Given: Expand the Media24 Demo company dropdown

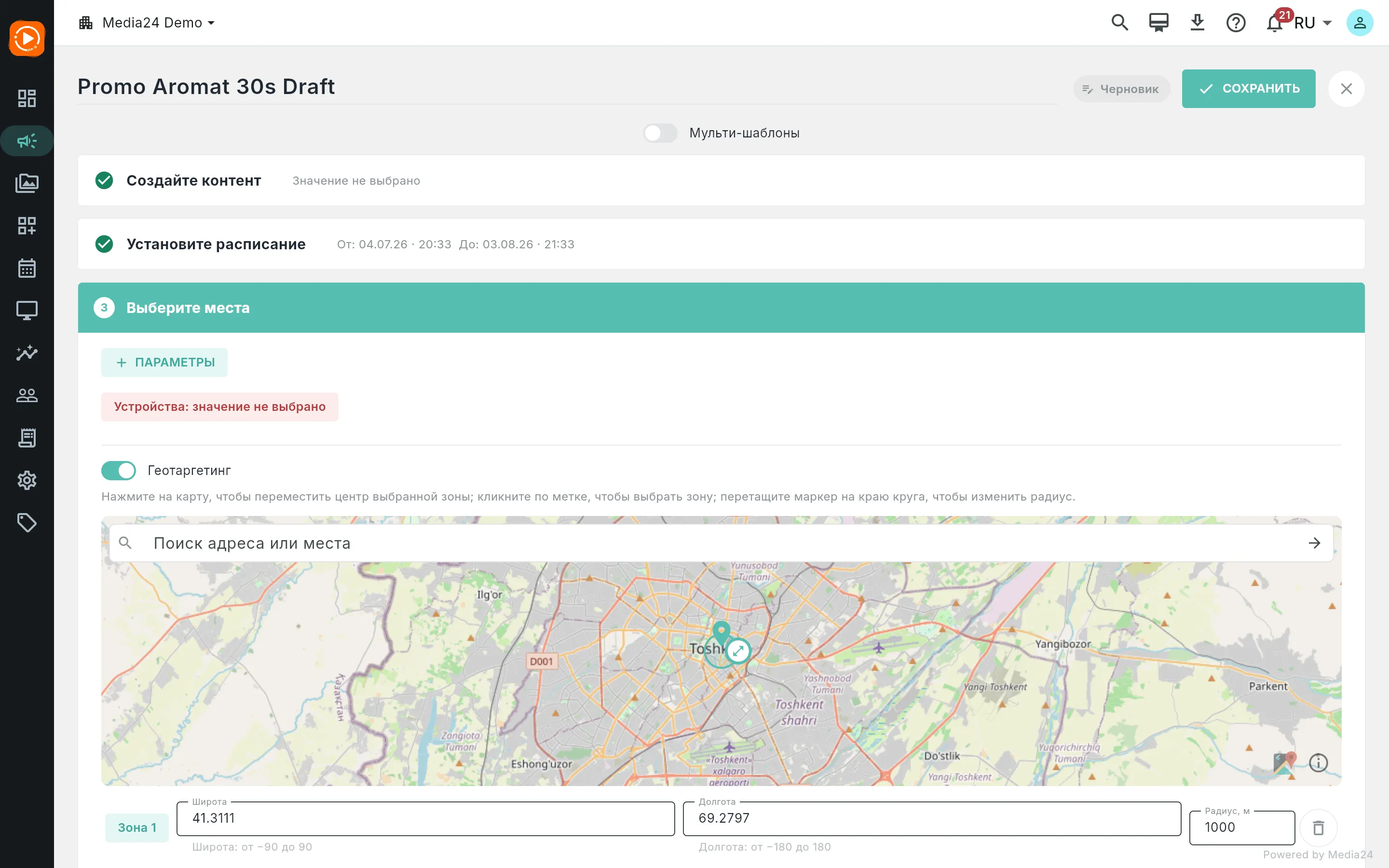Looking at the screenshot, I should pos(147,23).
